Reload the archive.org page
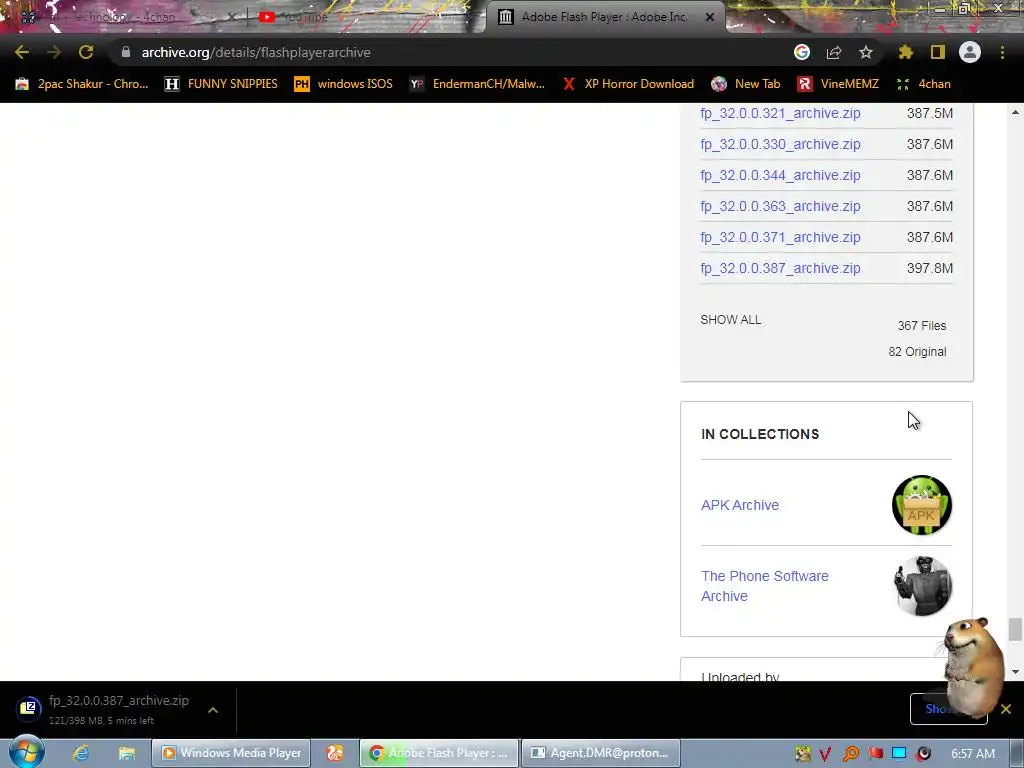1024x768 pixels. (x=86, y=52)
